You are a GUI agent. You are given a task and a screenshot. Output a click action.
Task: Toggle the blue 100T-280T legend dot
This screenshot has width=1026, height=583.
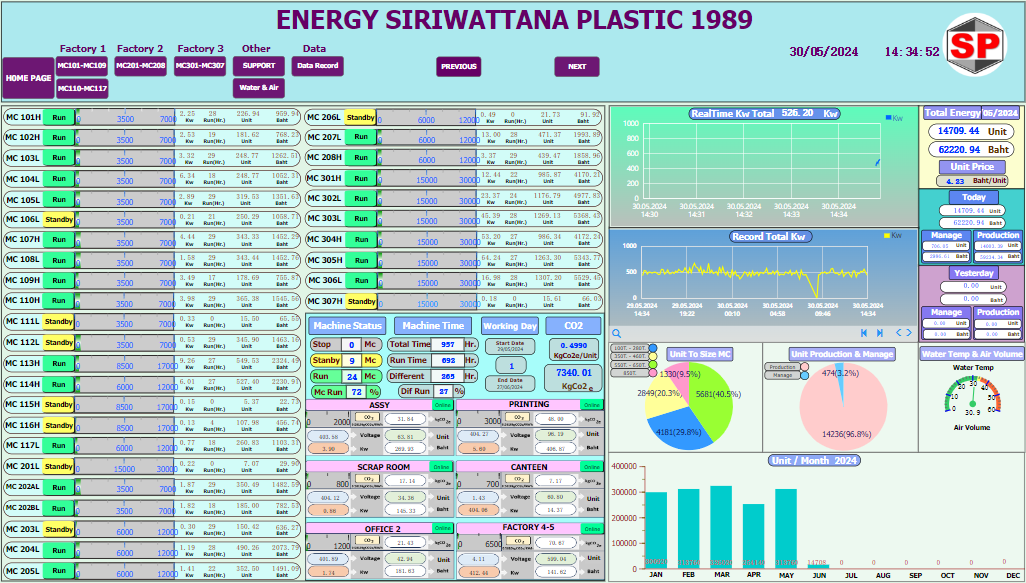point(653,349)
